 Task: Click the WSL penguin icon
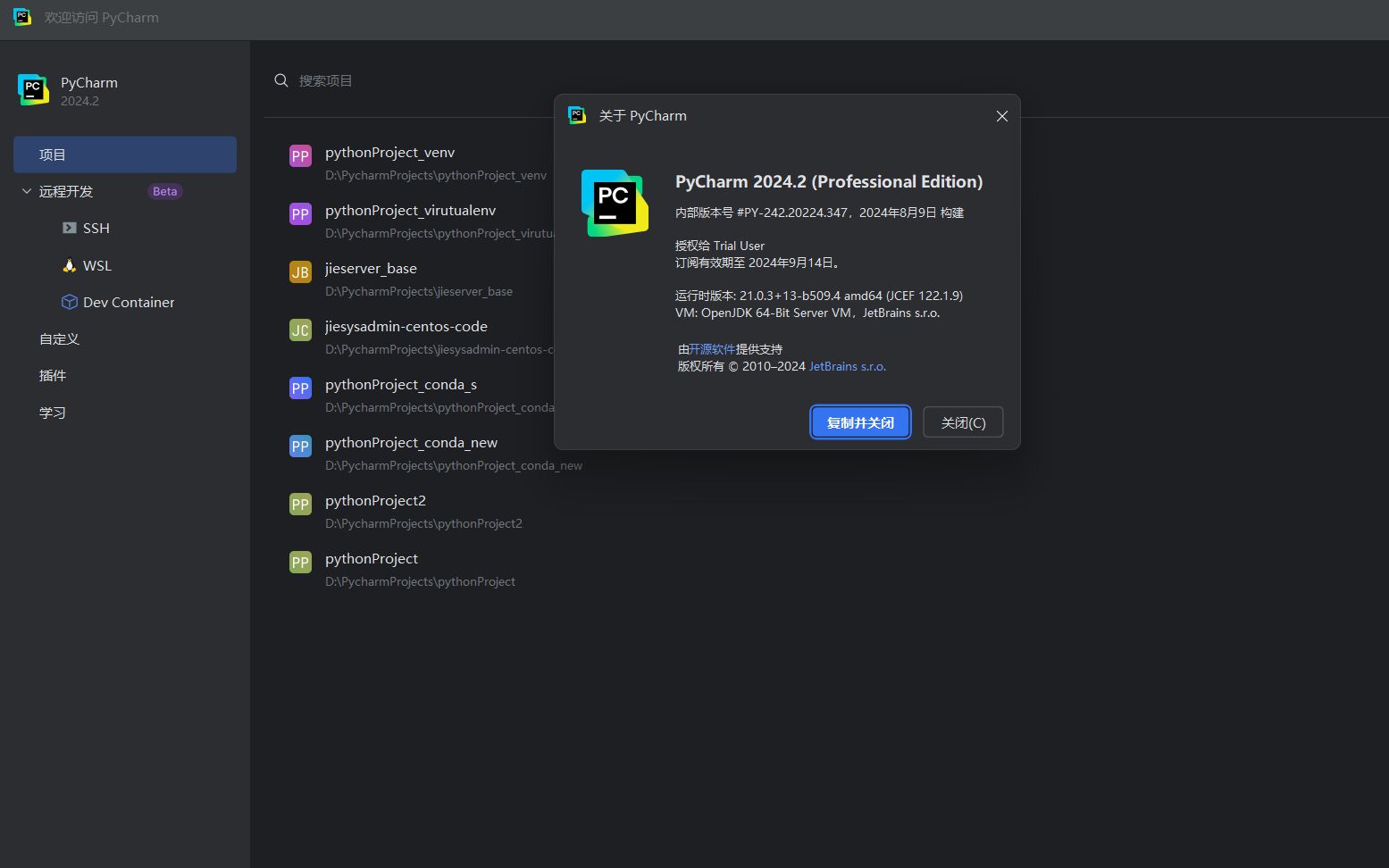[x=69, y=265]
